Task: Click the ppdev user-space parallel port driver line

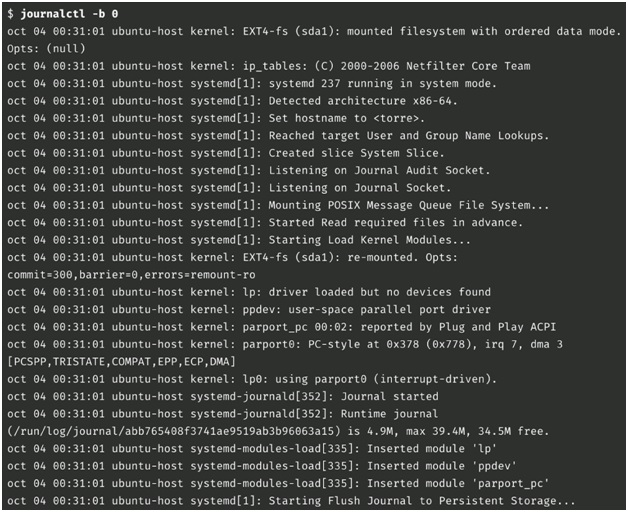Action: pos(249,310)
